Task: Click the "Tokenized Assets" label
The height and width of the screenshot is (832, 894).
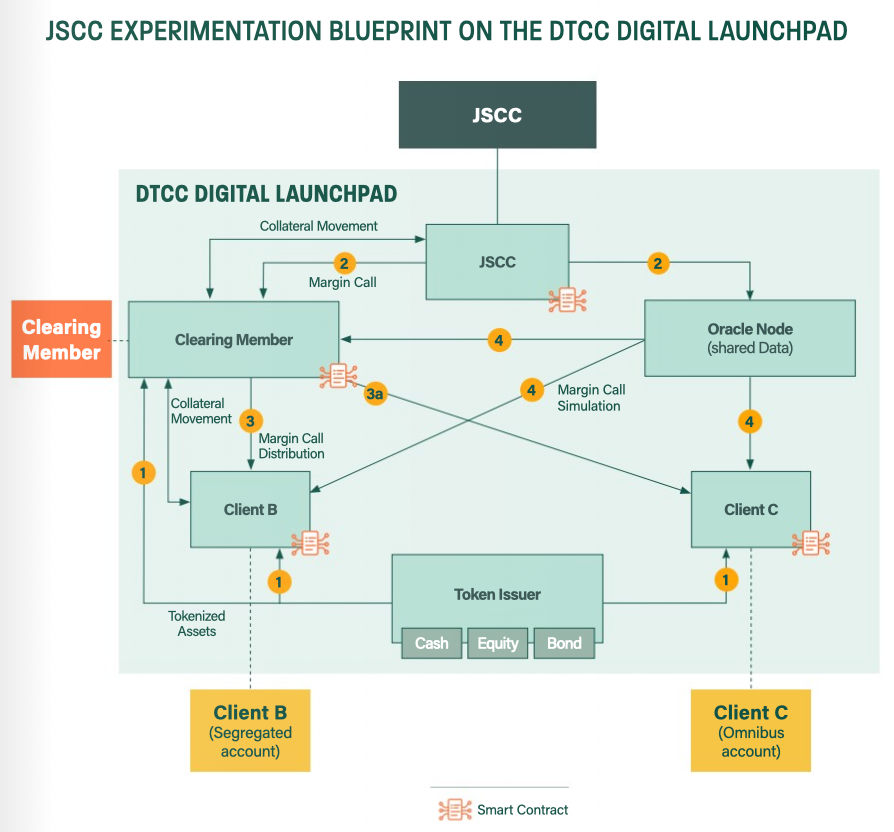Action: pos(197,623)
